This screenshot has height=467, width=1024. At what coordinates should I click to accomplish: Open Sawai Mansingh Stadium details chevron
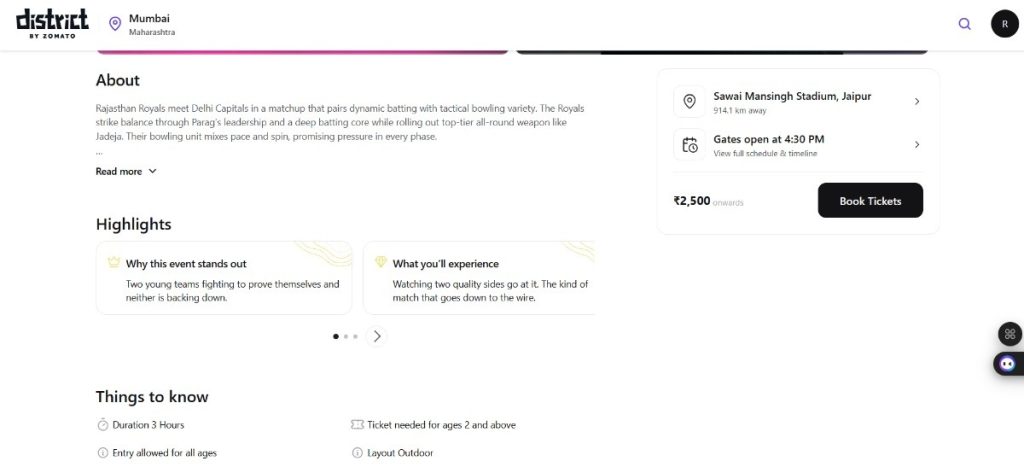pos(917,101)
